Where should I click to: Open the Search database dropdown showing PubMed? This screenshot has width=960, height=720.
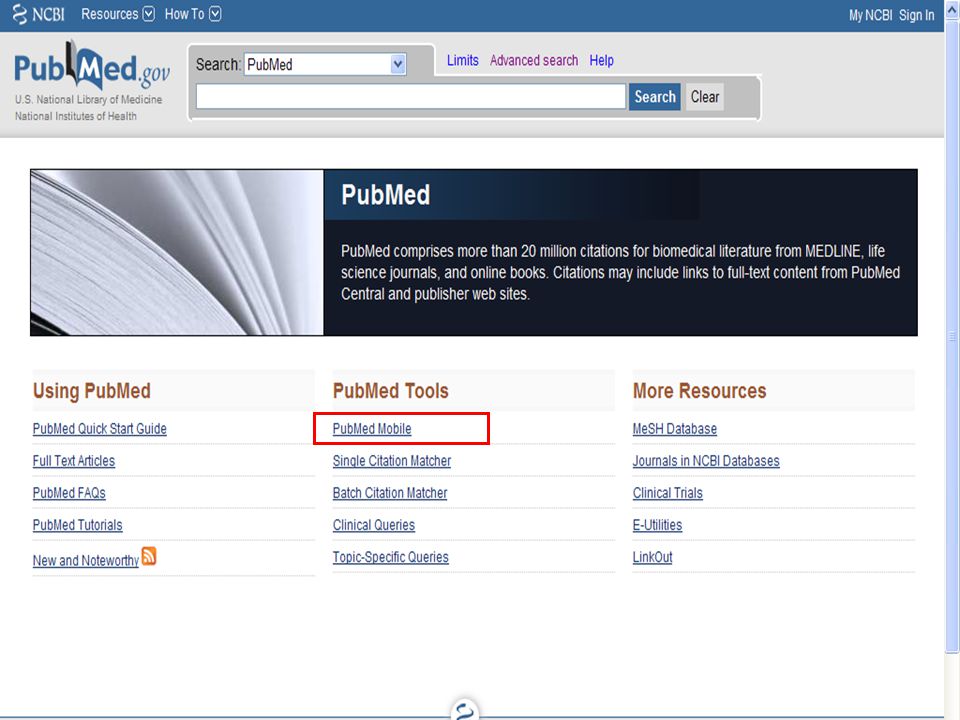pos(325,64)
